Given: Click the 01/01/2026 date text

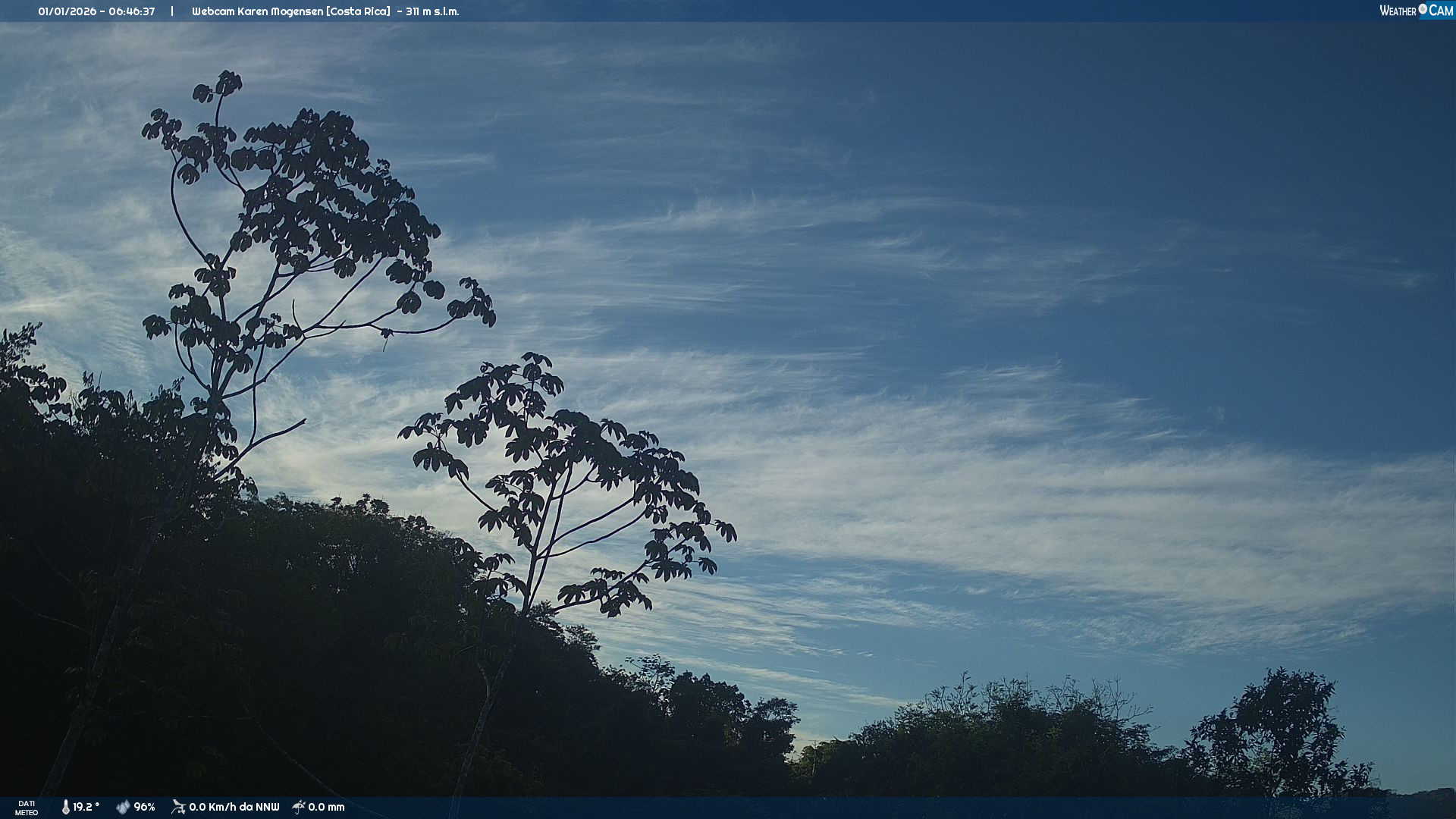Looking at the screenshot, I should pos(67,11).
